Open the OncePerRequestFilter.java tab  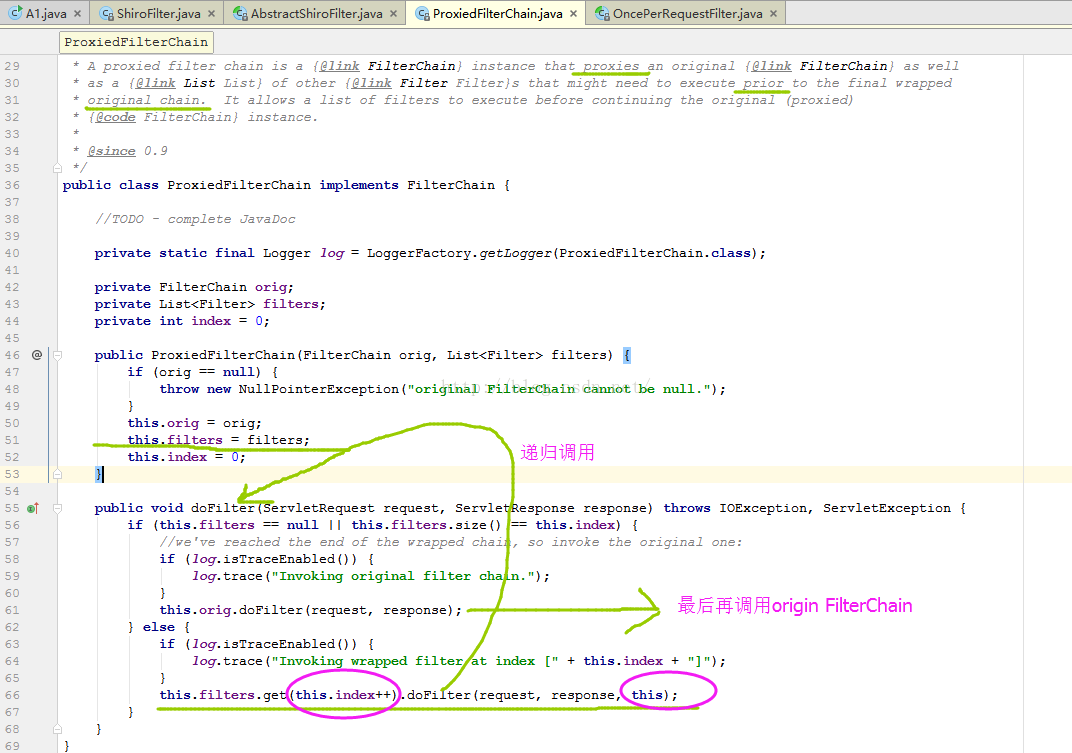687,14
